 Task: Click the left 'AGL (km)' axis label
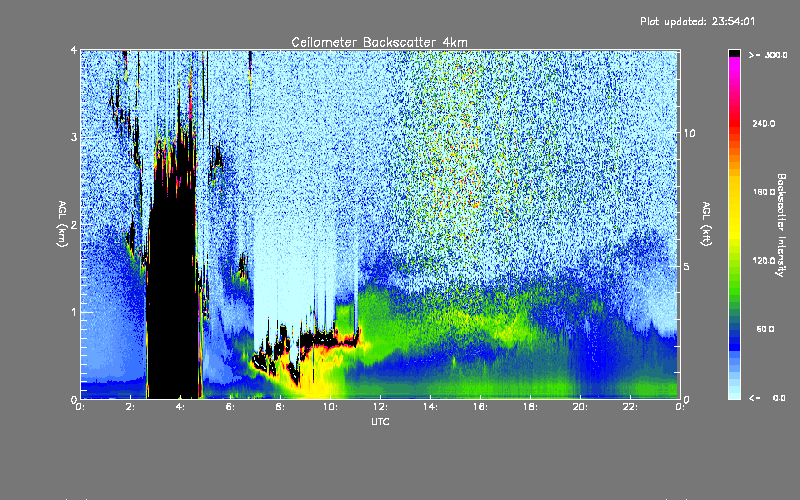pos(62,224)
